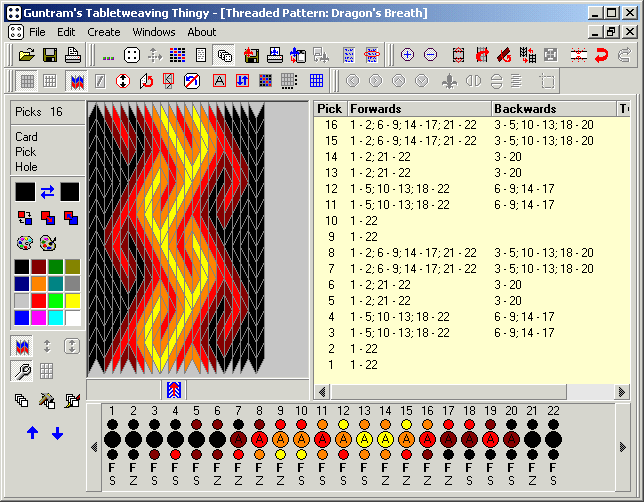Open the Windows menu
The height and width of the screenshot is (502, 644).
tap(153, 32)
